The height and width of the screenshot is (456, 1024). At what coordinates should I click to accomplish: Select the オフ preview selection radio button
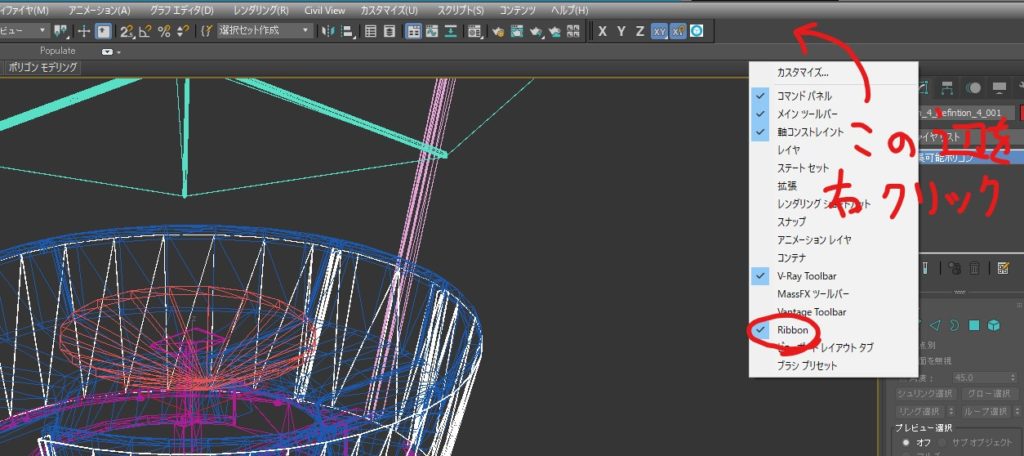[906, 442]
